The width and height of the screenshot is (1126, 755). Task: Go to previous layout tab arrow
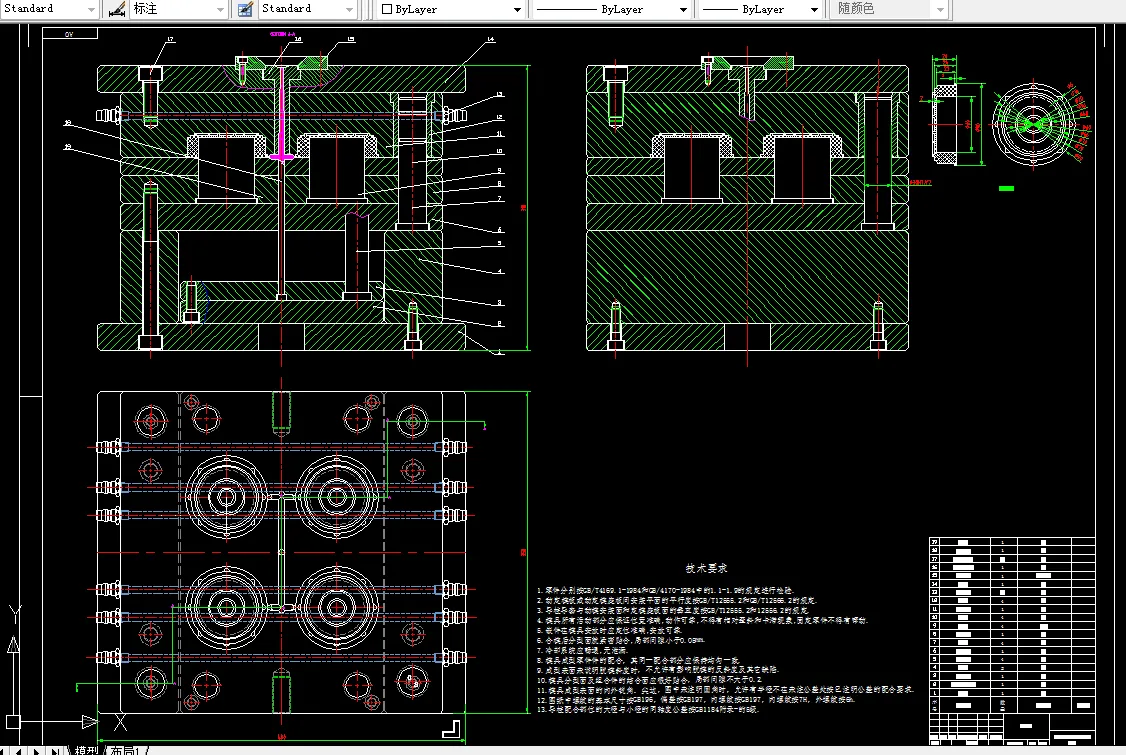tap(19, 751)
